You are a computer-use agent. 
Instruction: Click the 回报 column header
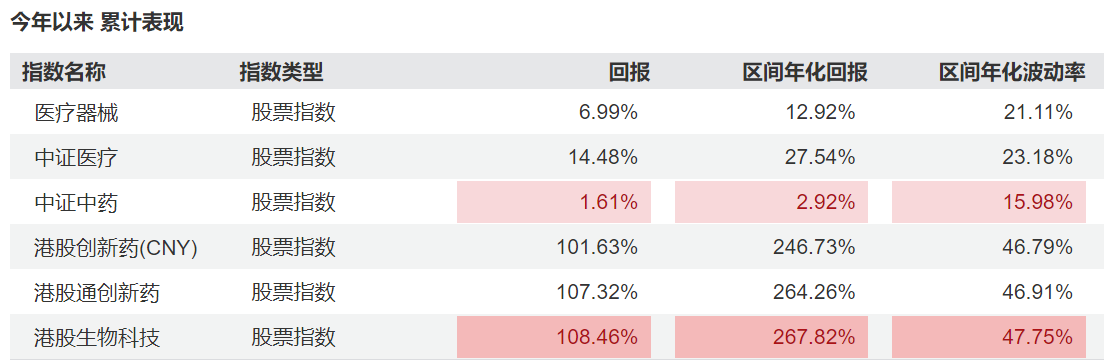(629, 72)
